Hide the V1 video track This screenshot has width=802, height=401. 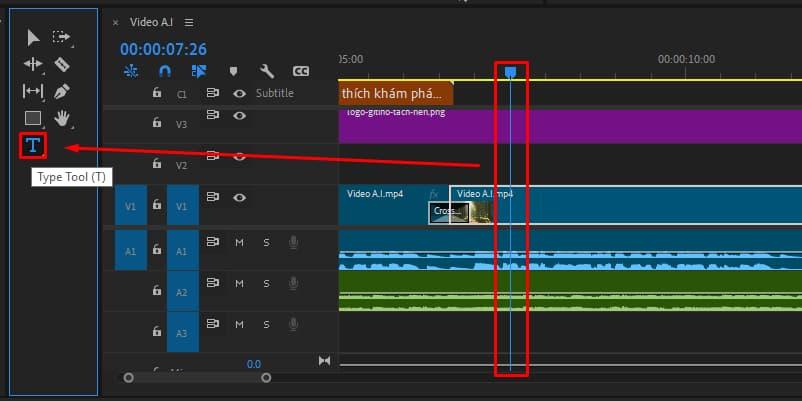point(239,197)
